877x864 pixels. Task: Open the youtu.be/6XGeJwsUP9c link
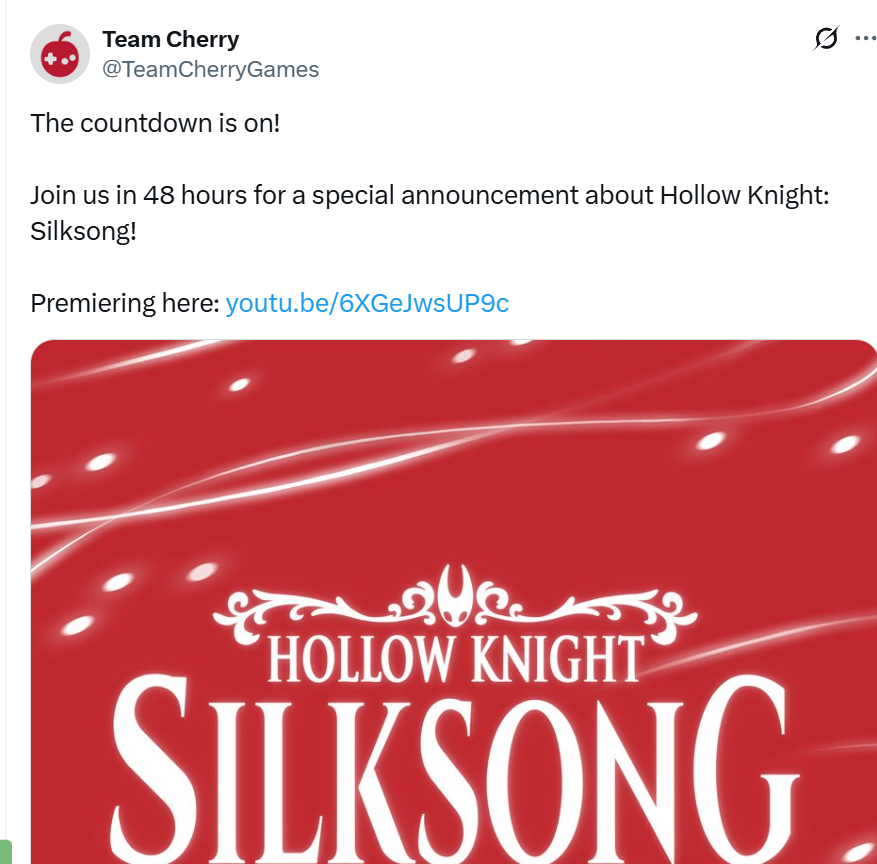367,303
